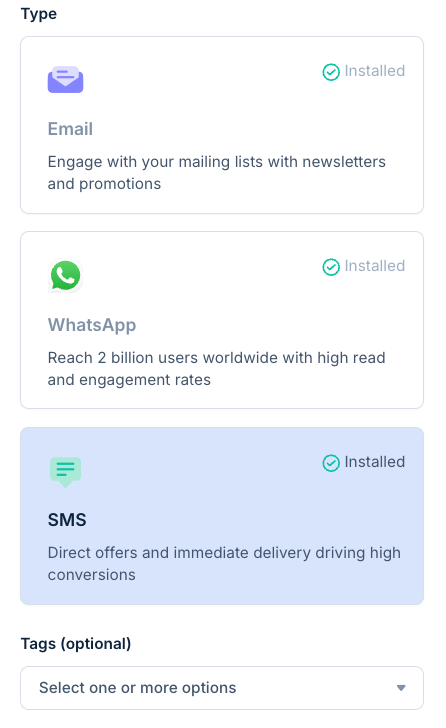Click the green WhatsApp logo icon
Viewport: 446px width, 728px height.
point(65,275)
